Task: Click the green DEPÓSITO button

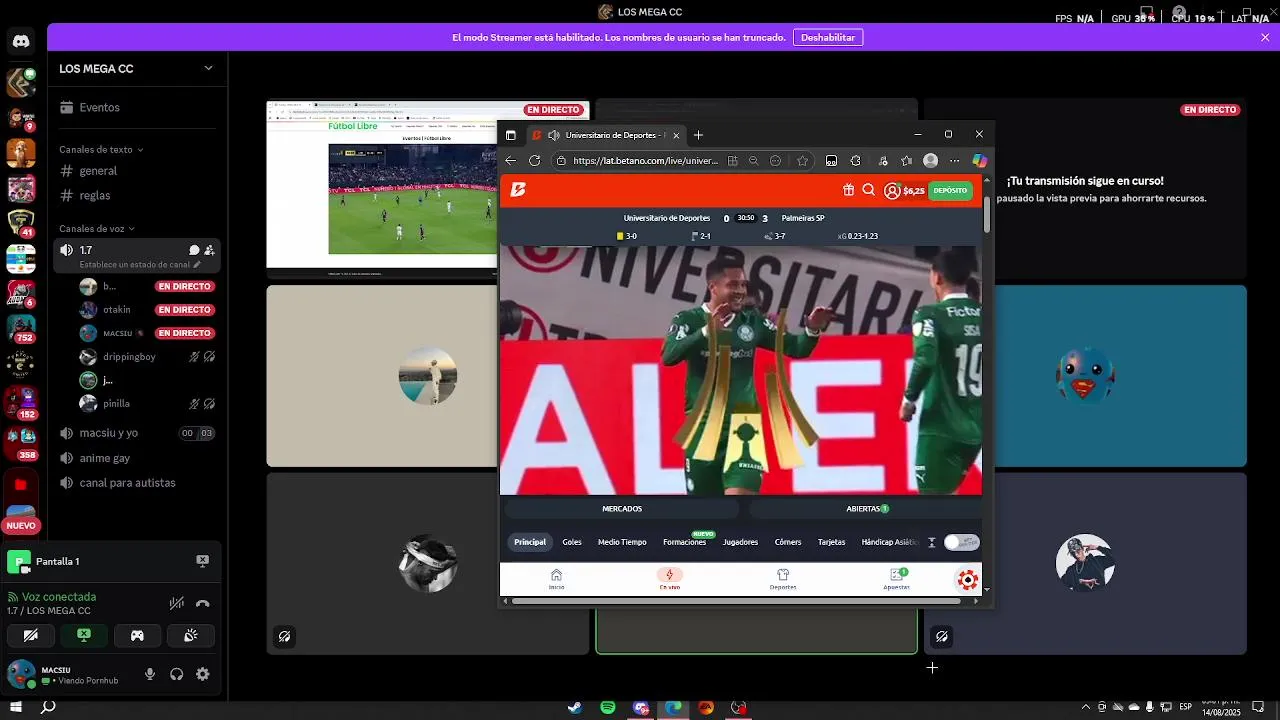Action: [x=950, y=190]
